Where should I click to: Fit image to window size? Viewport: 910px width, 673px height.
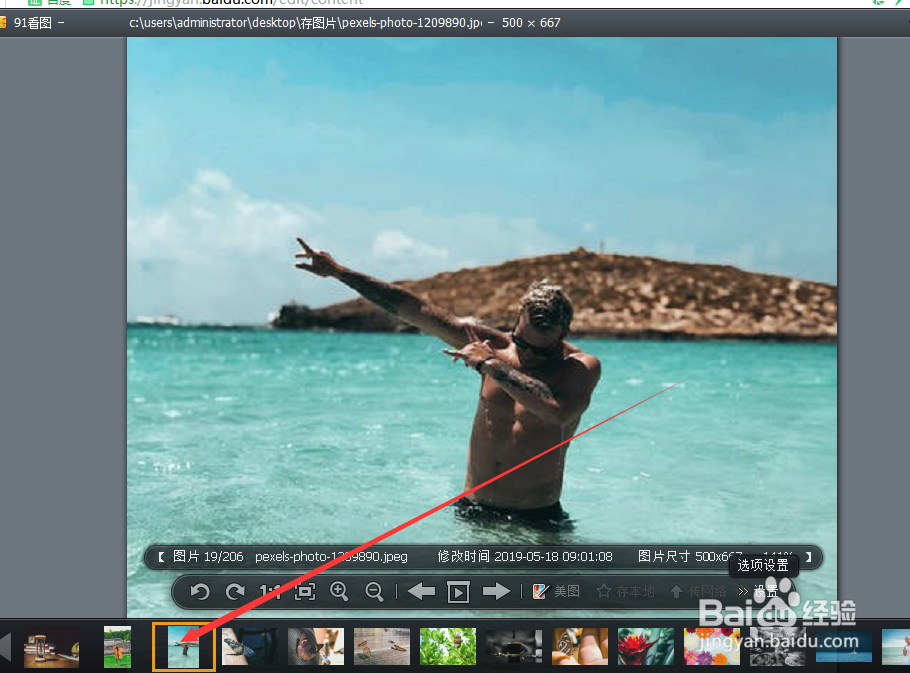(305, 592)
